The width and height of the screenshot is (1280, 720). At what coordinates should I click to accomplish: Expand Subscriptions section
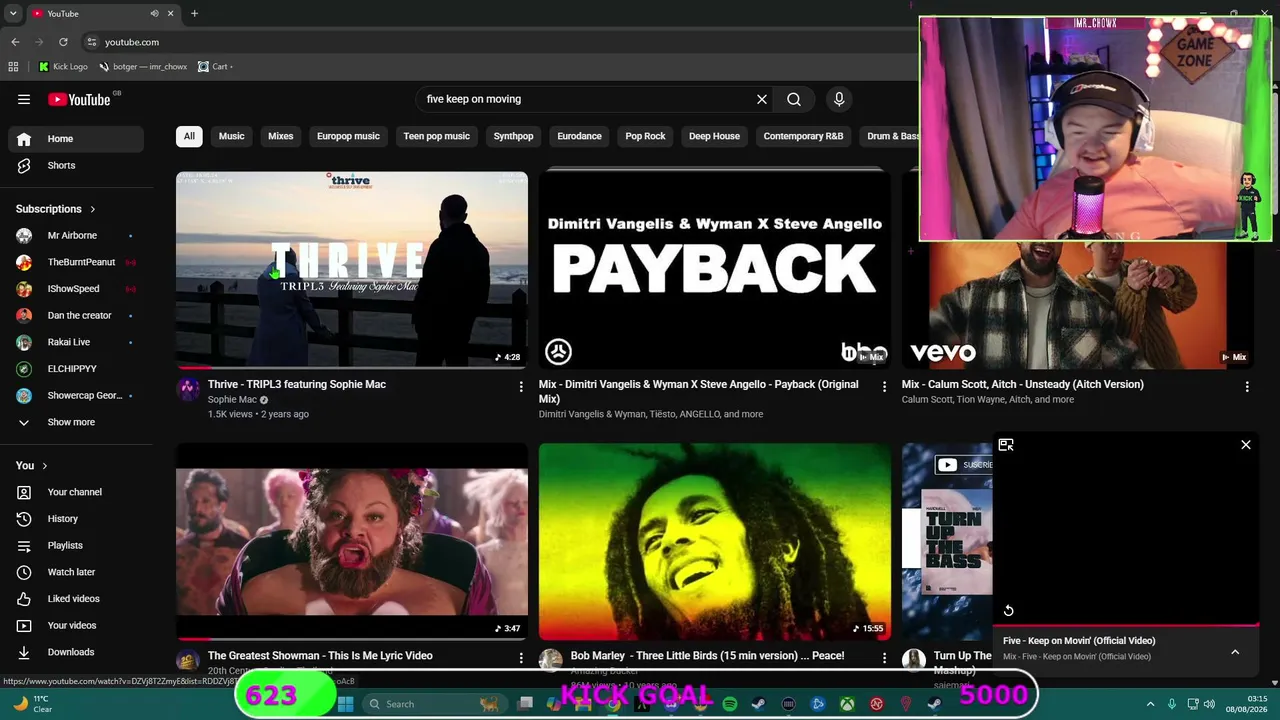pyautogui.click(x=56, y=209)
